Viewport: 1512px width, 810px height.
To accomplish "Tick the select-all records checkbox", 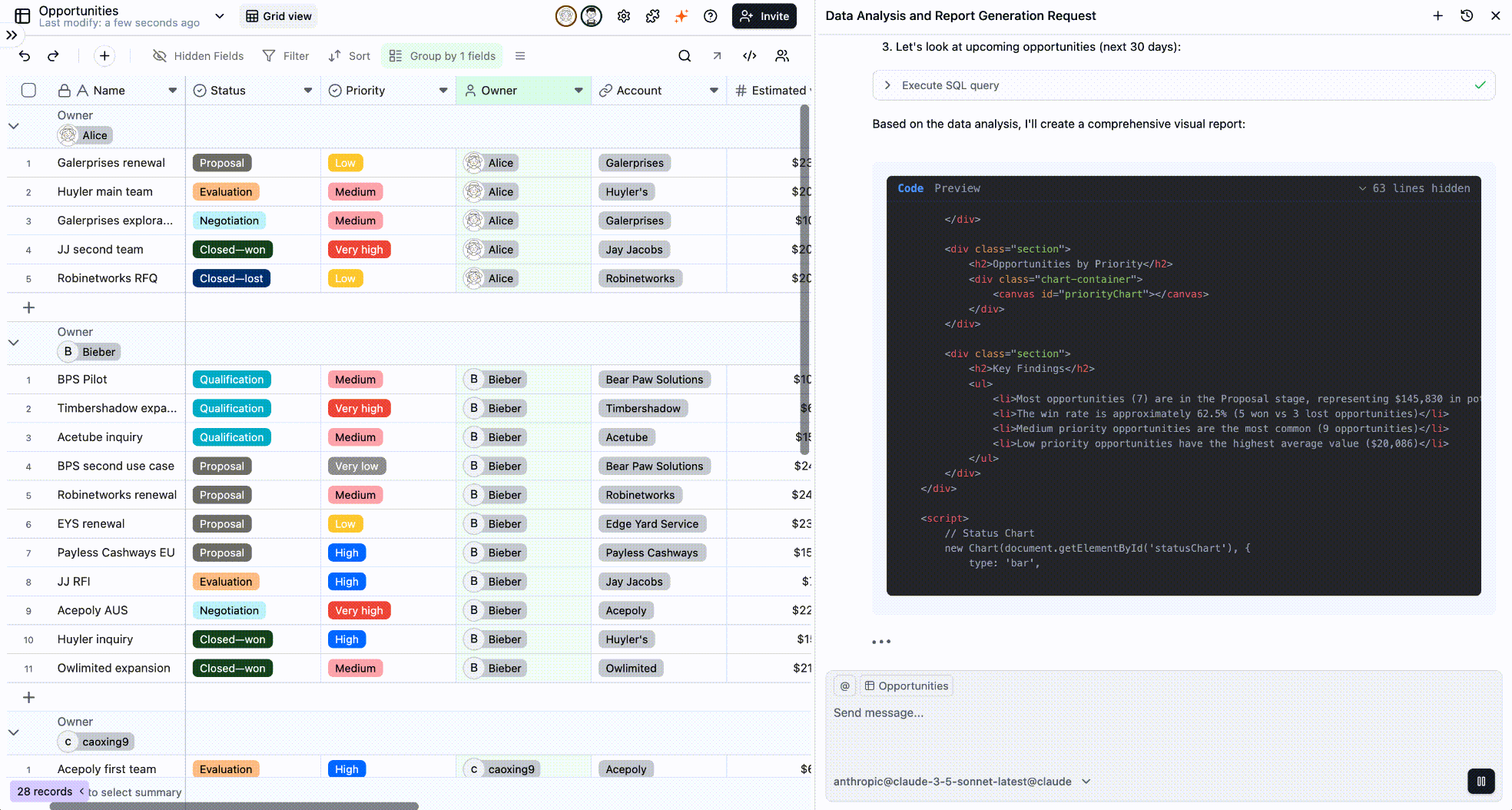I will pyautogui.click(x=28, y=91).
